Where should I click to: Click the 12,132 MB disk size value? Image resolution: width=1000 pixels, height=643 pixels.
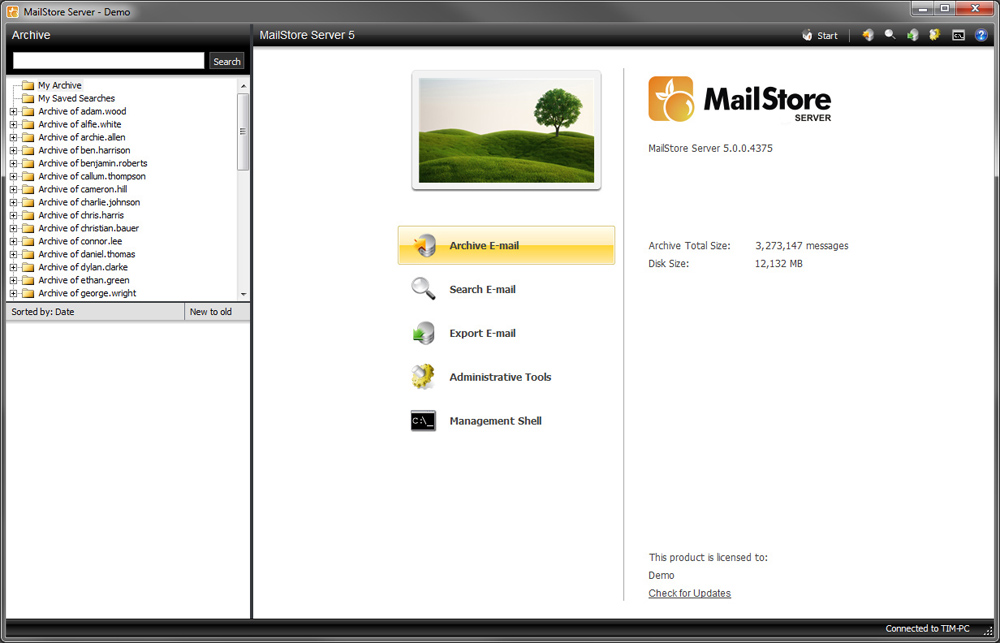[779, 263]
